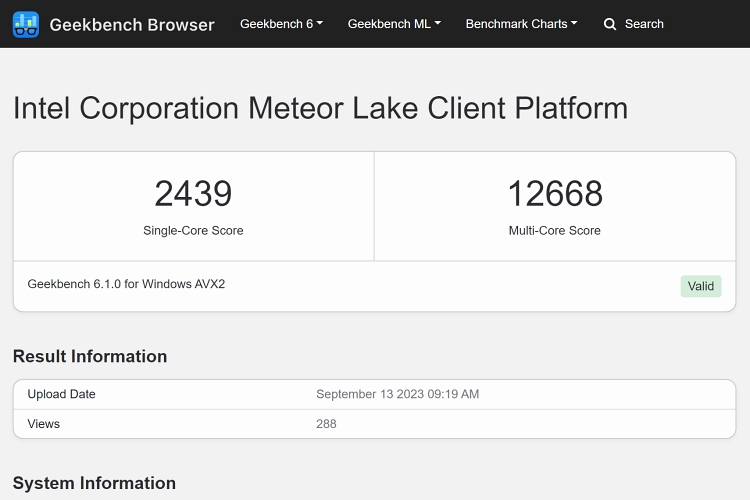Open the Geekbench Browser home link
The width and height of the screenshot is (750, 500).
[132, 24]
